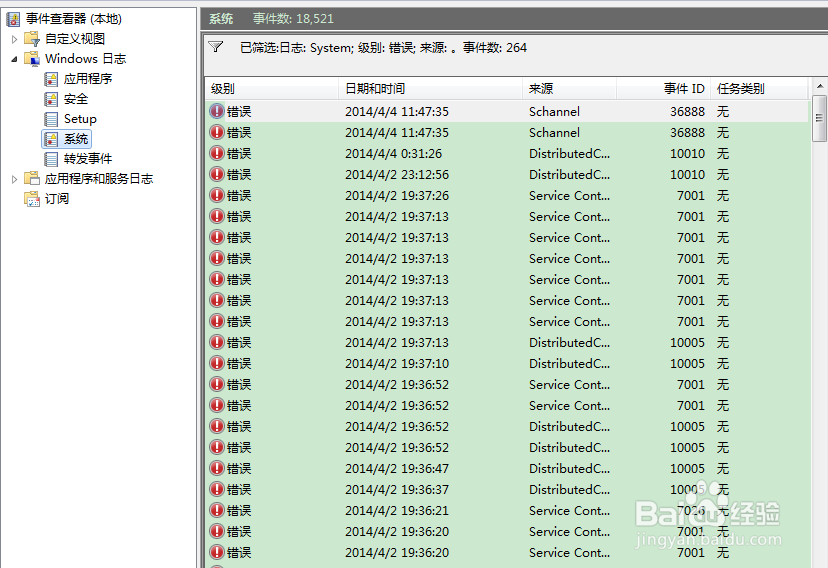Click error icon of 23:12:56 event

coord(217,174)
